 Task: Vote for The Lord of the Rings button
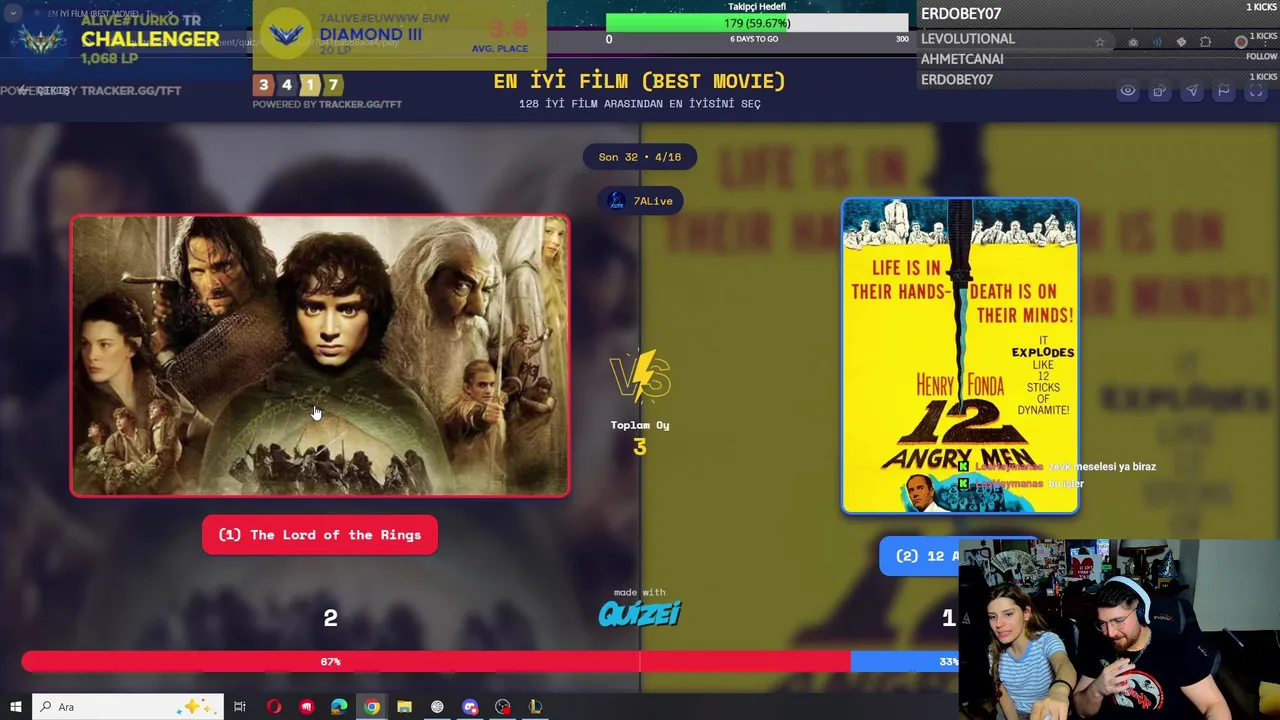320,535
